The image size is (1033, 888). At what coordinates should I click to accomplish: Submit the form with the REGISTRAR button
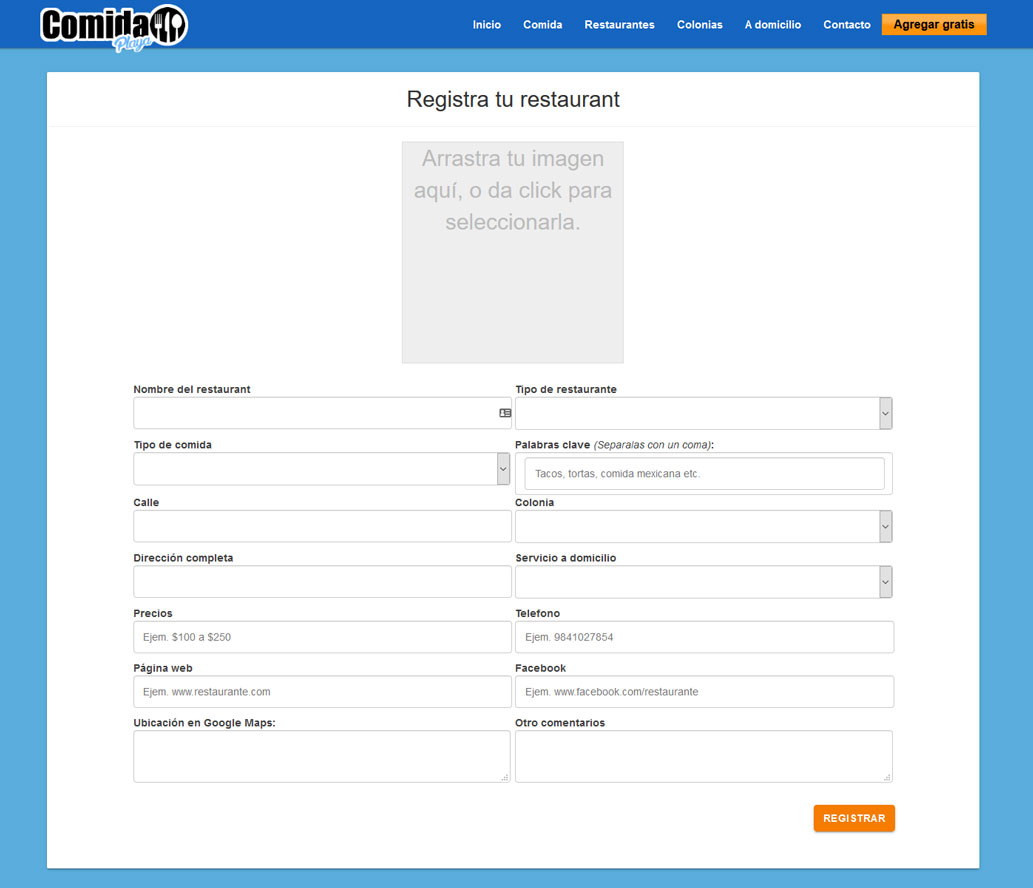(853, 818)
